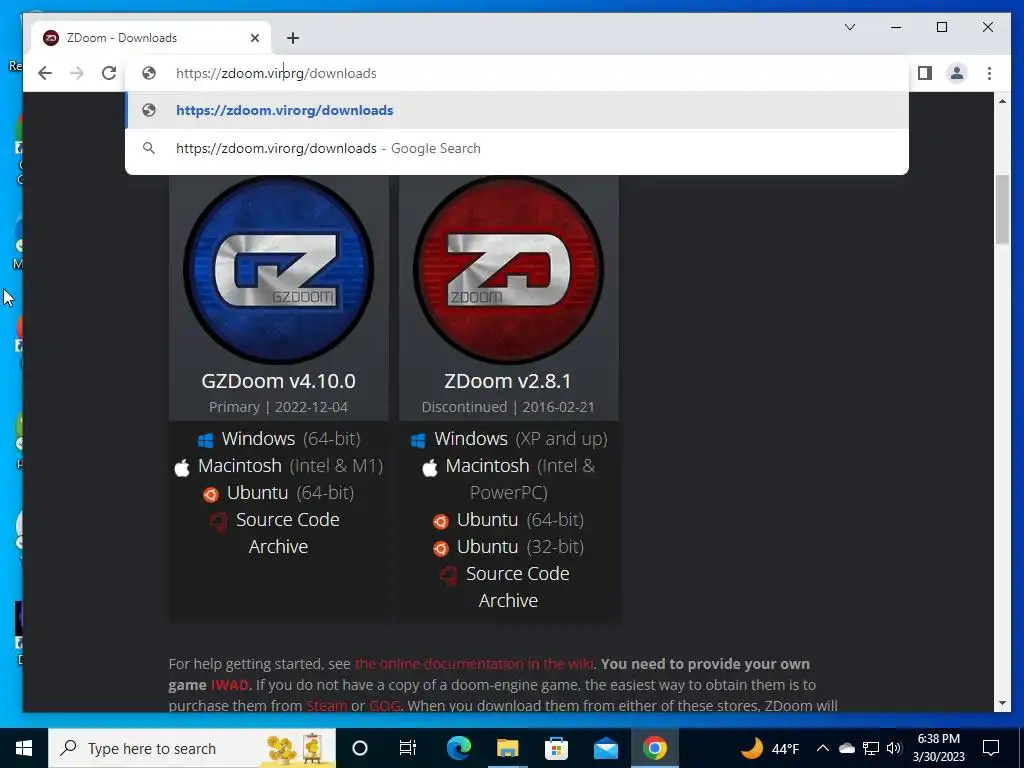The width and height of the screenshot is (1024, 768).
Task: Click the Windows icon beside GZDoom Windows
Action: coord(206,440)
